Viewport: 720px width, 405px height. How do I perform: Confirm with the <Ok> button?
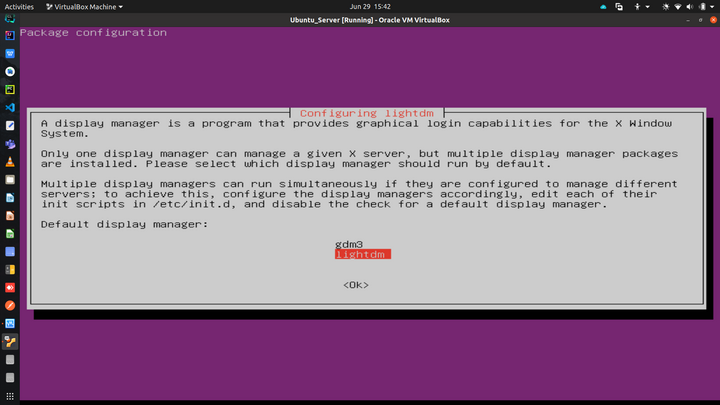click(356, 285)
